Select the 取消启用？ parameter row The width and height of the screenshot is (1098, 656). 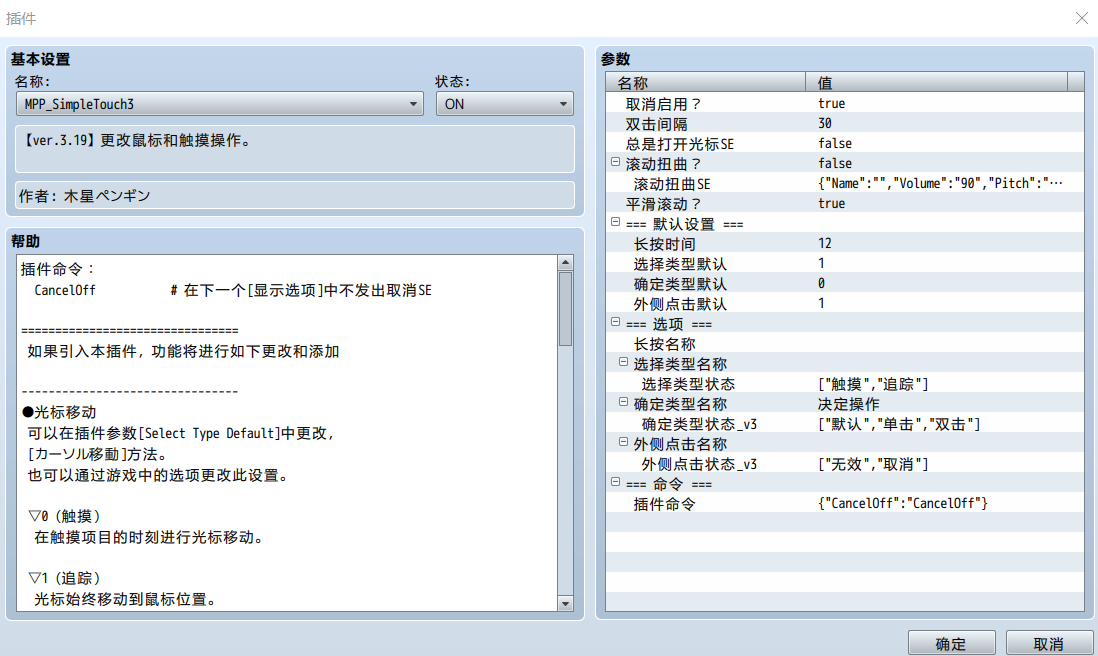(845, 104)
